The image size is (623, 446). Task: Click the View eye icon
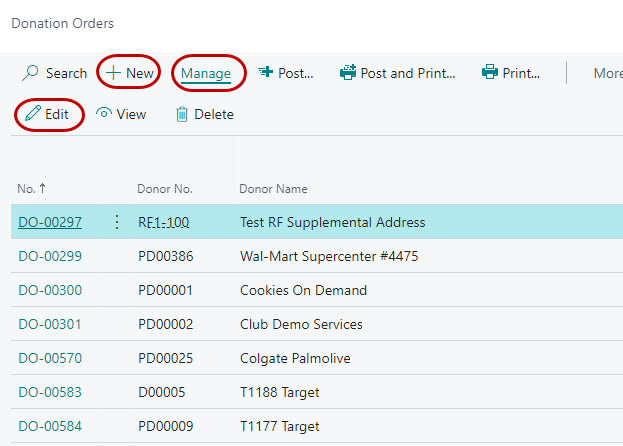pyautogui.click(x=104, y=114)
